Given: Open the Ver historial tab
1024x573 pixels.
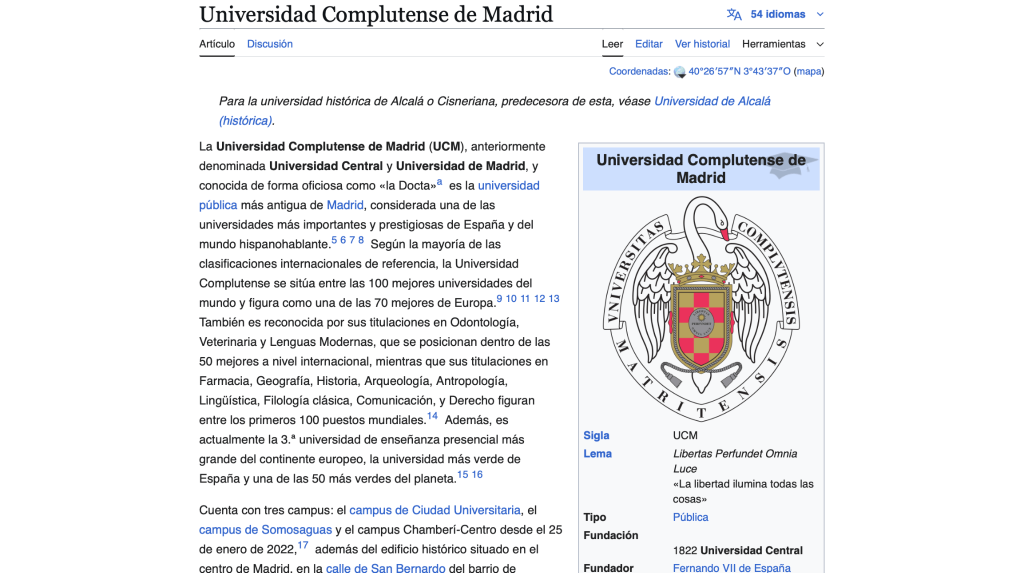Looking at the screenshot, I should point(702,44).
